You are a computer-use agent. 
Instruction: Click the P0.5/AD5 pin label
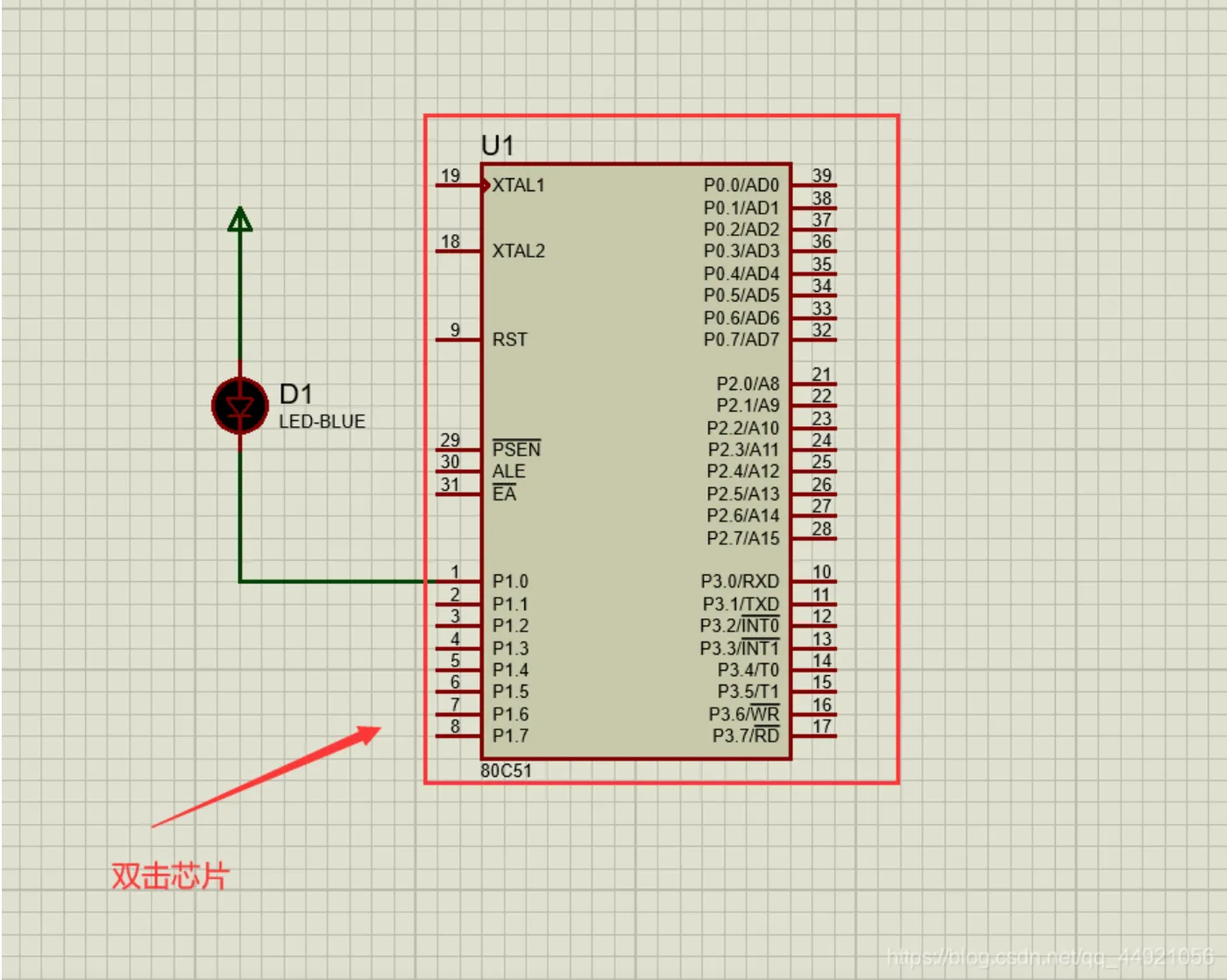point(741,295)
